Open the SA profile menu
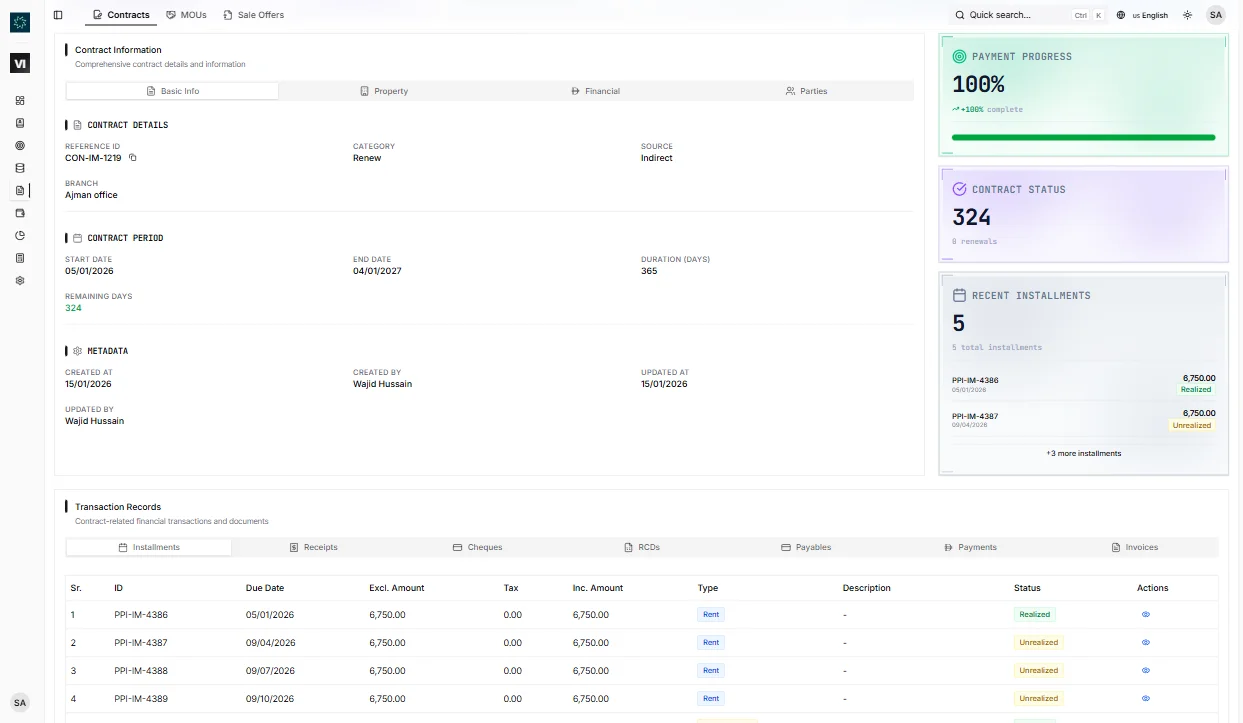 (1216, 14)
